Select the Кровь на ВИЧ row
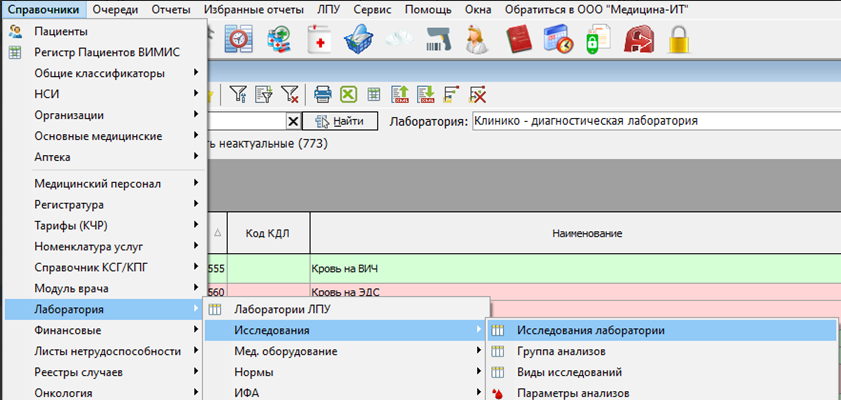The height and width of the screenshot is (400, 841). [x=523, y=269]
